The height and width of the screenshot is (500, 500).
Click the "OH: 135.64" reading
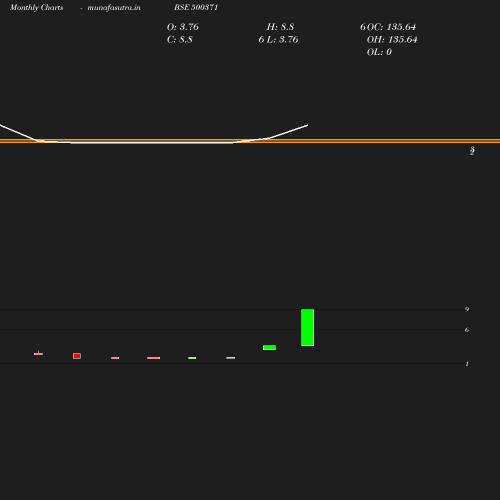tap(392, 39)
